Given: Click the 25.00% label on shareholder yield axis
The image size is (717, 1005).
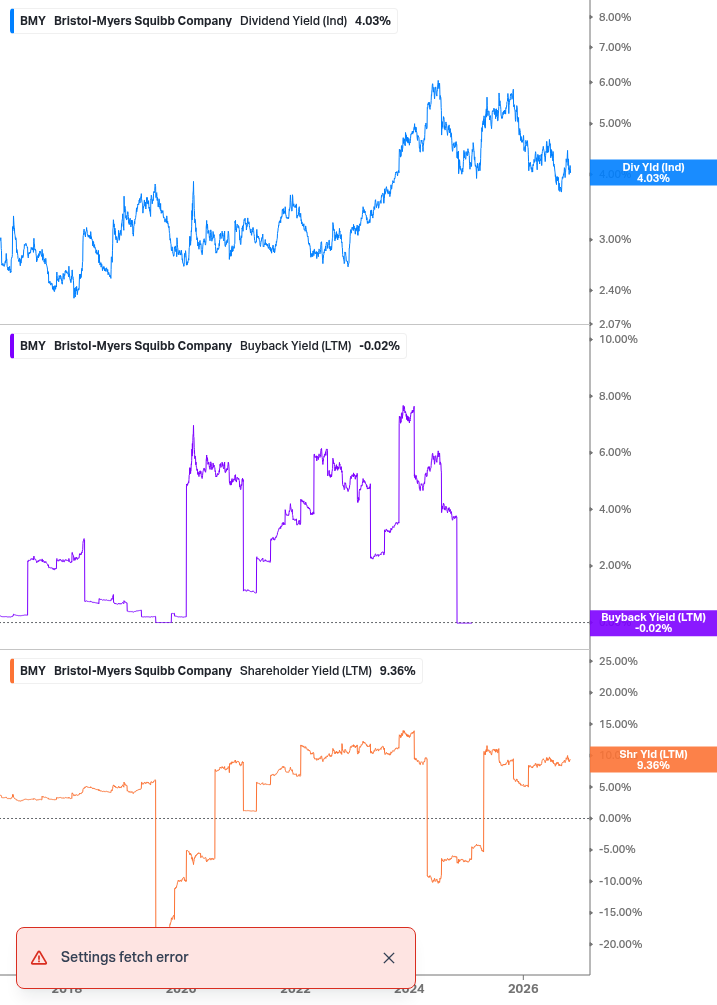Looking at the screenshot, I should click(x=618, y=661).
